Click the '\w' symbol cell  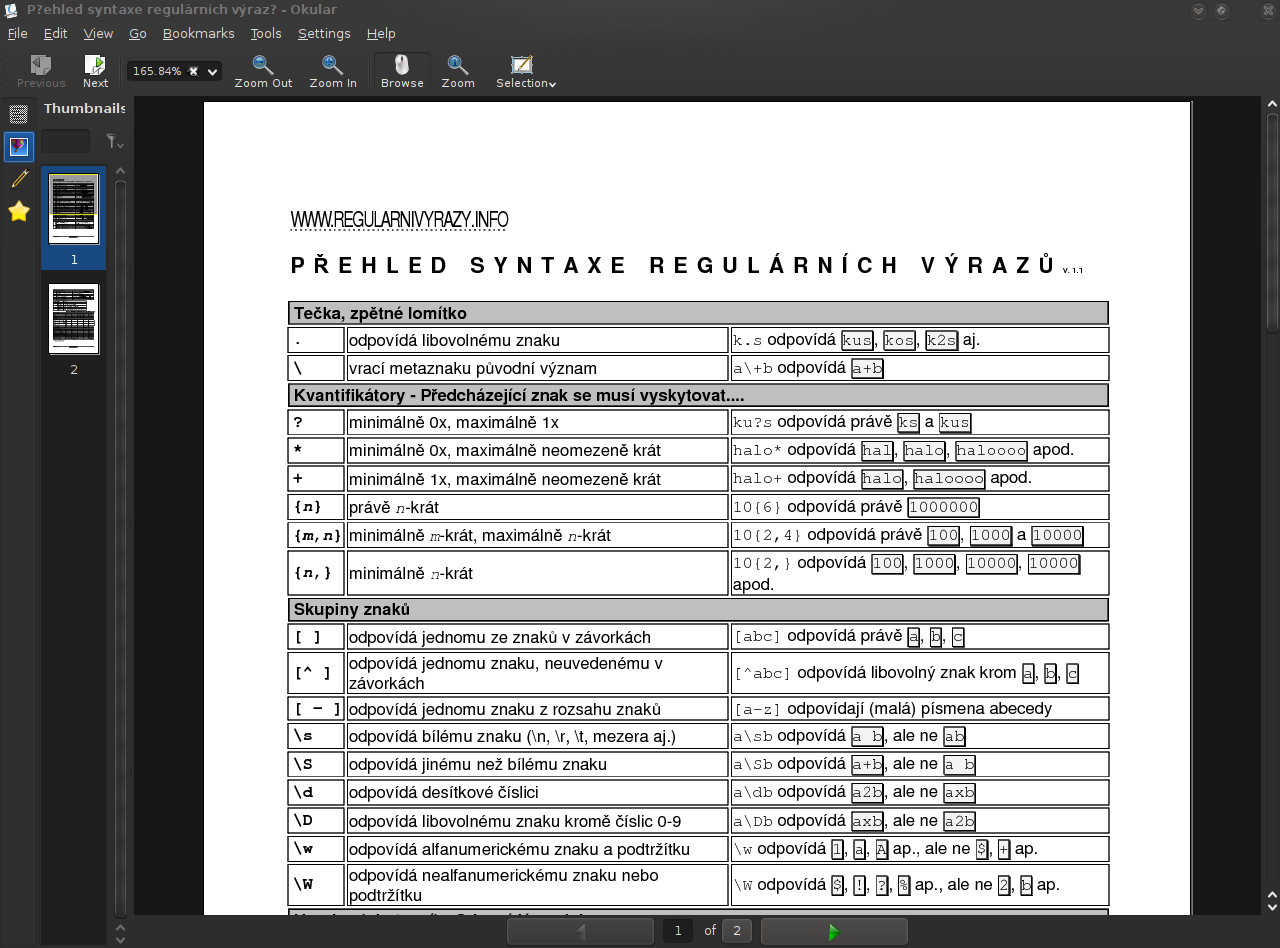316,849
